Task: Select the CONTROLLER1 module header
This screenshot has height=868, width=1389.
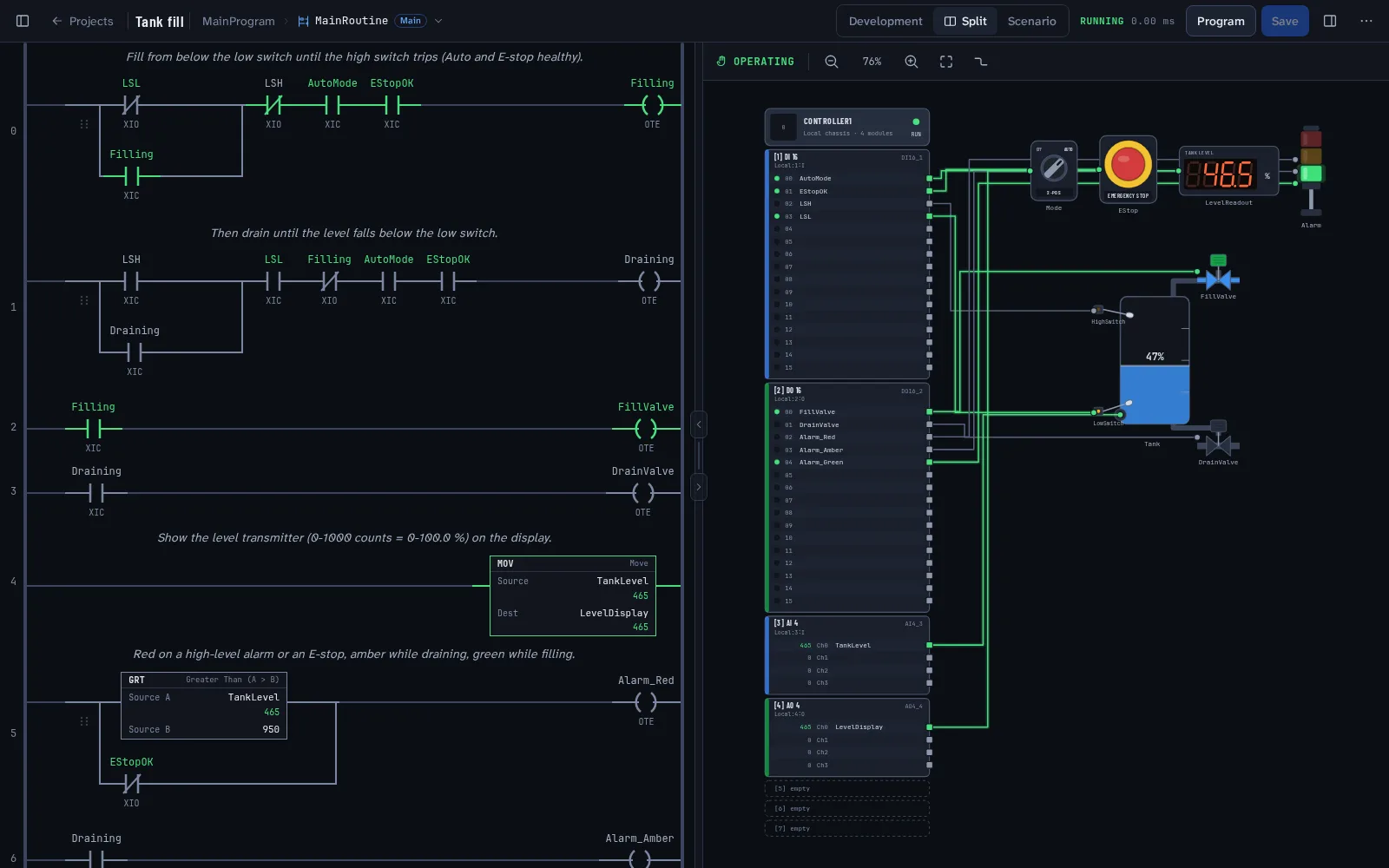Action: pyautogui.click(x=847, y=127)
